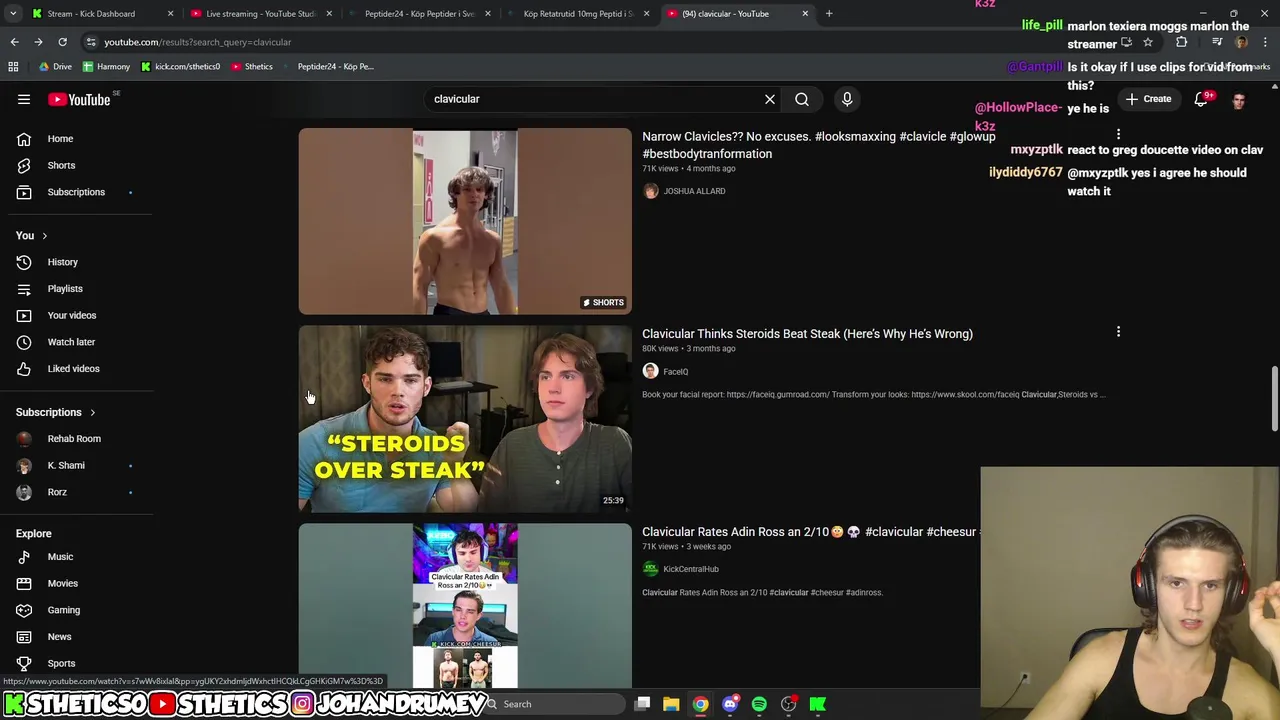Open the Peptider24 bookmark
The width and height of the screenshot is (1280, 720).
click(329, 67)
